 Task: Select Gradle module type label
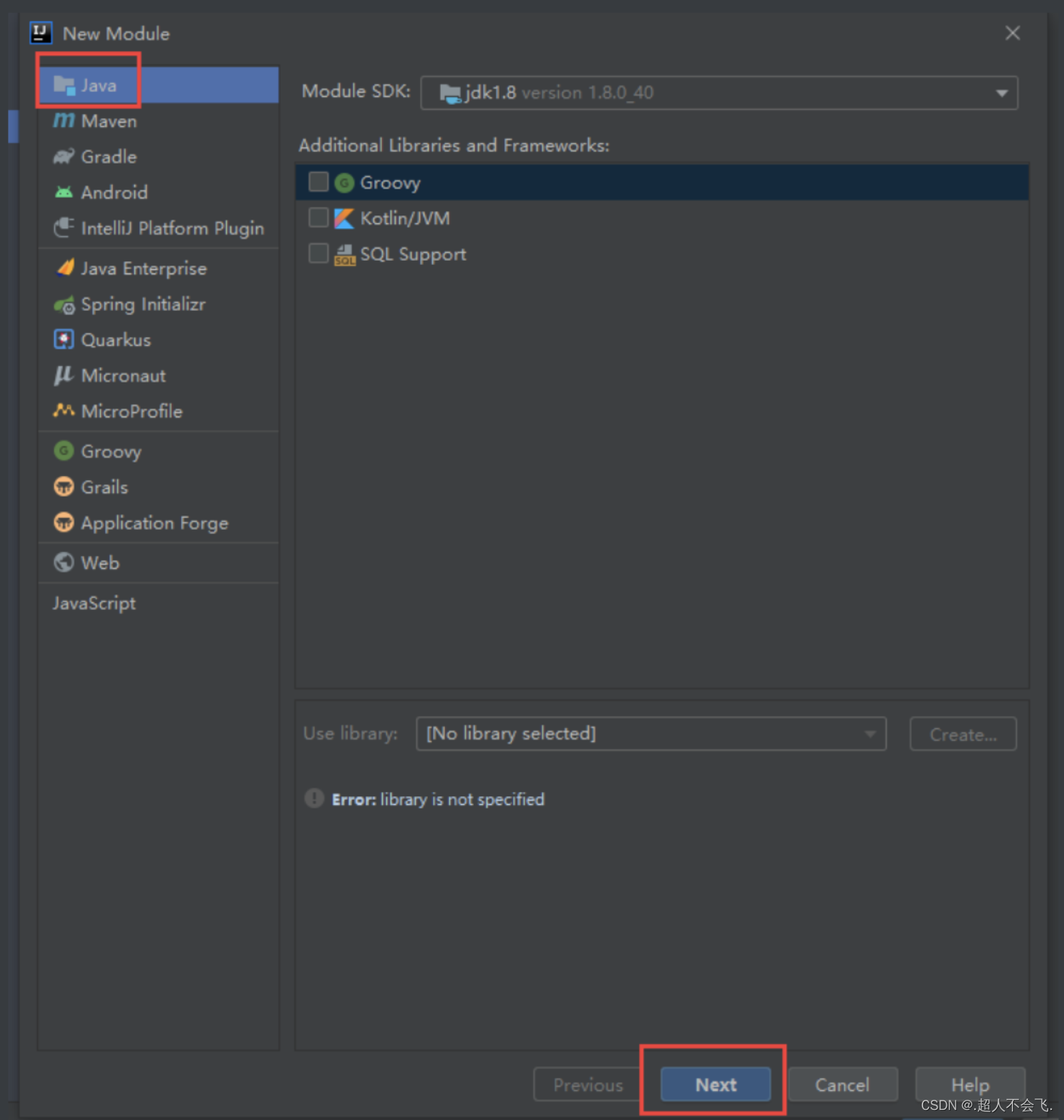(109, 157)
